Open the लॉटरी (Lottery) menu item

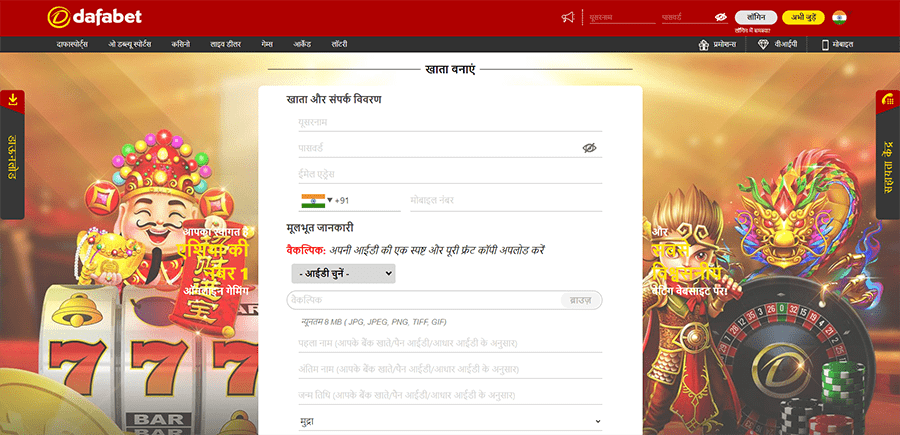(x=339, y=45)
